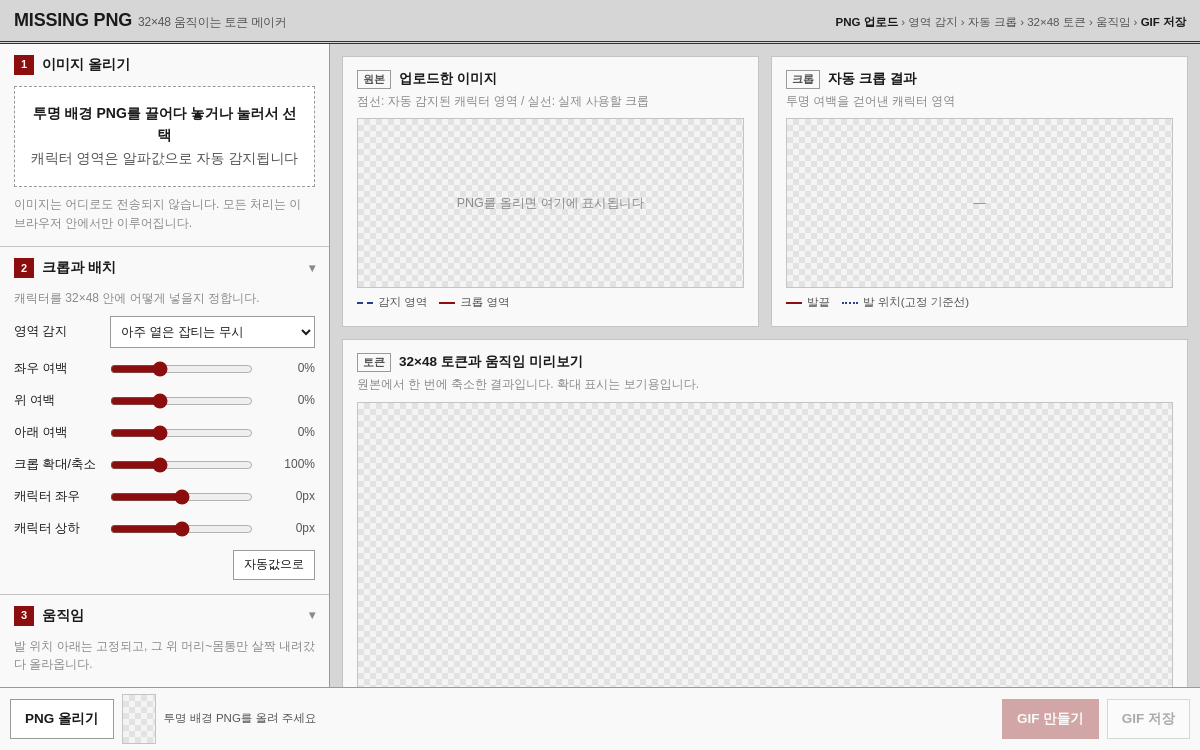The width and height of the screenshot is (1200, 750).
Task: Collapse the 움직임 section arrow
Action: pos(312,615)
